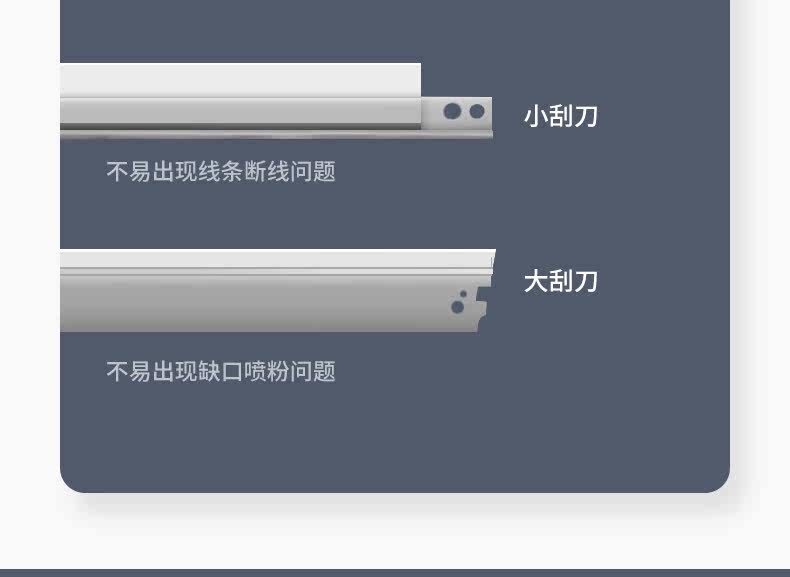
Task: Click the thin bottom rail of small blade
Action: click(276, 134)
